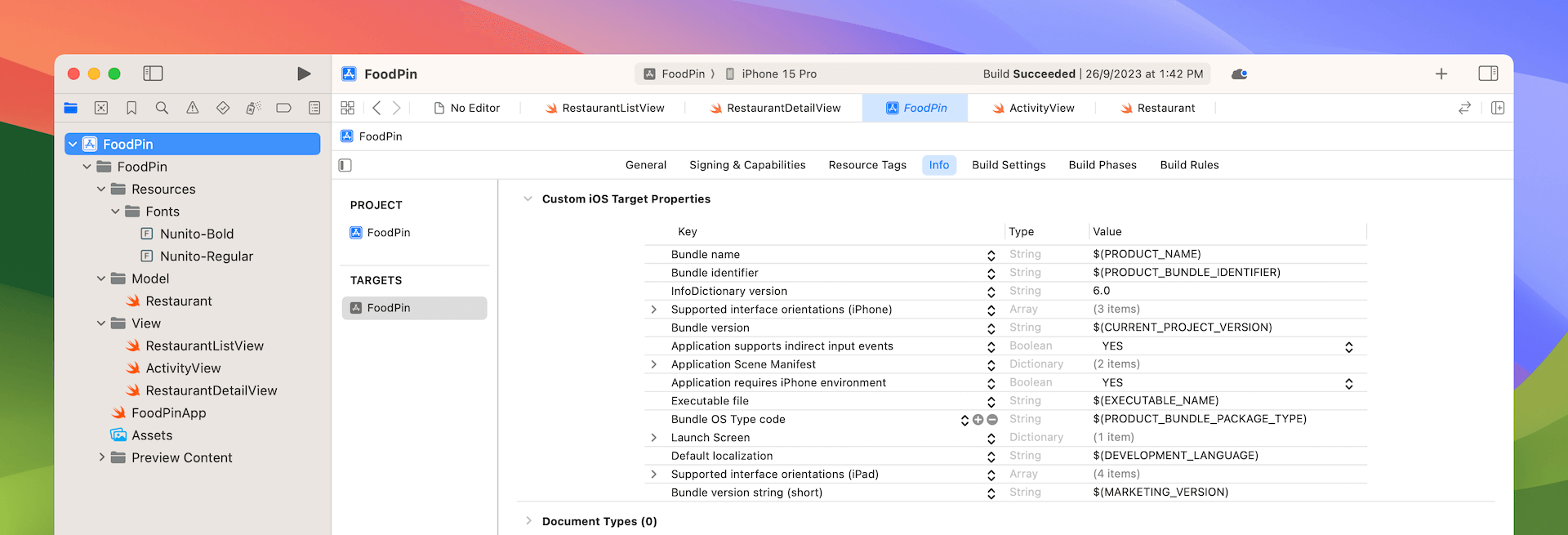Screen dimensions: 1568x535
Task: Toggle the right inspector panel
Action: pos(1488,74)
